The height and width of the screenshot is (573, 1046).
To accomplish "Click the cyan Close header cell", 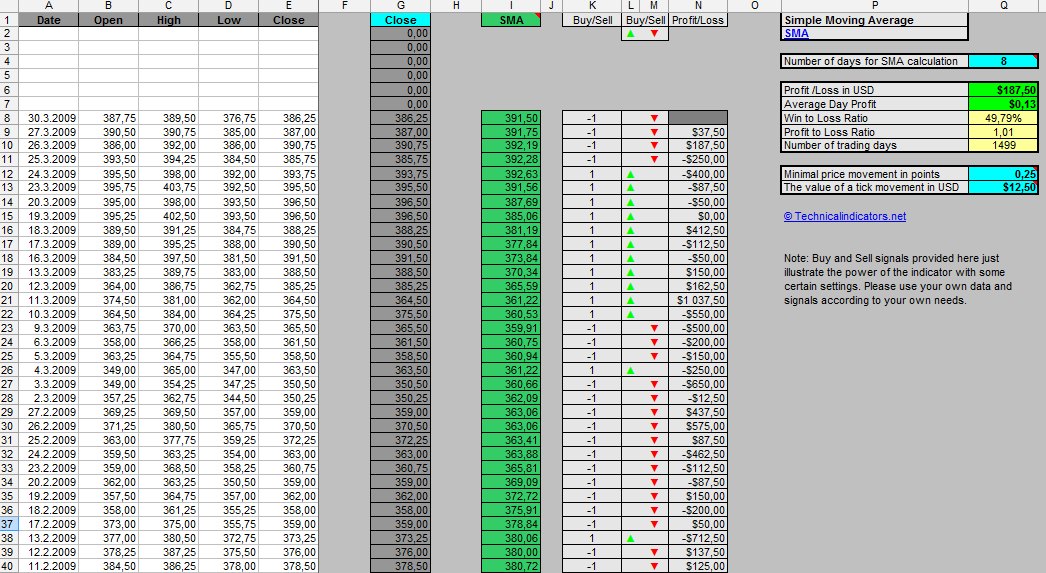I will pos(400,20).
